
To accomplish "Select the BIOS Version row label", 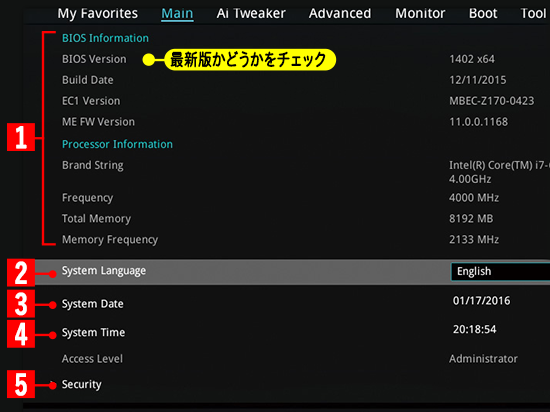I will point(94,59).
